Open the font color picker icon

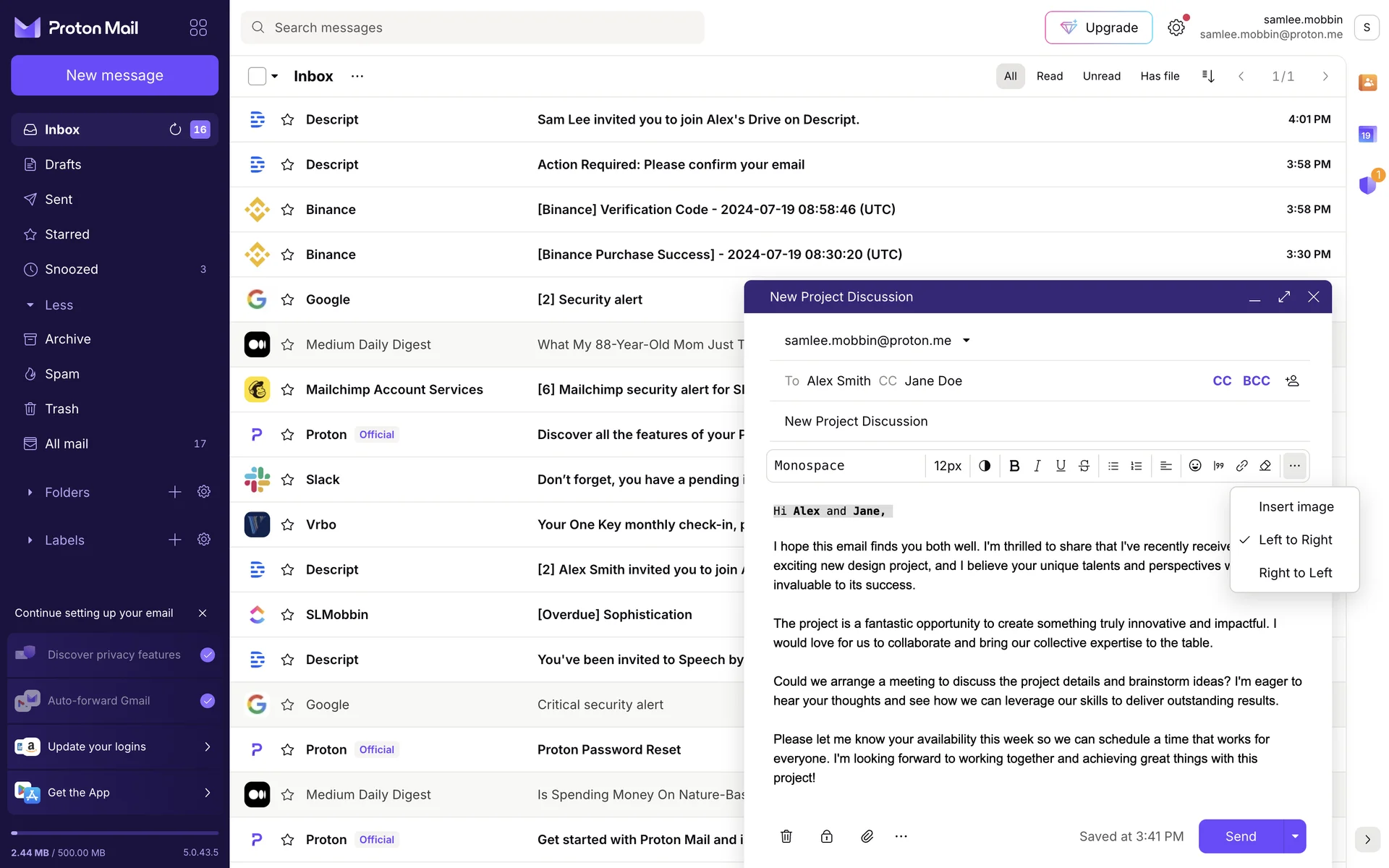[x=985, y=466]
